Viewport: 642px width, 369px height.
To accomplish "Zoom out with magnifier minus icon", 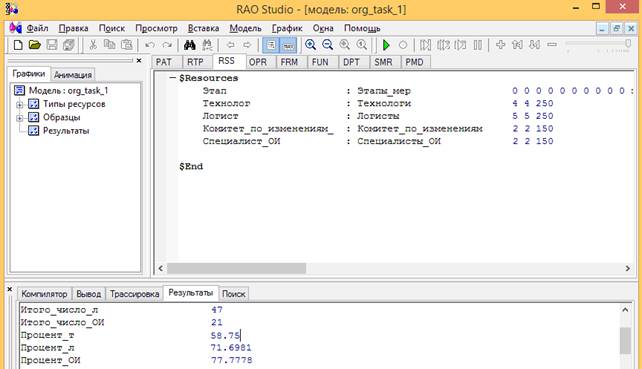I will tap(328, 45).
